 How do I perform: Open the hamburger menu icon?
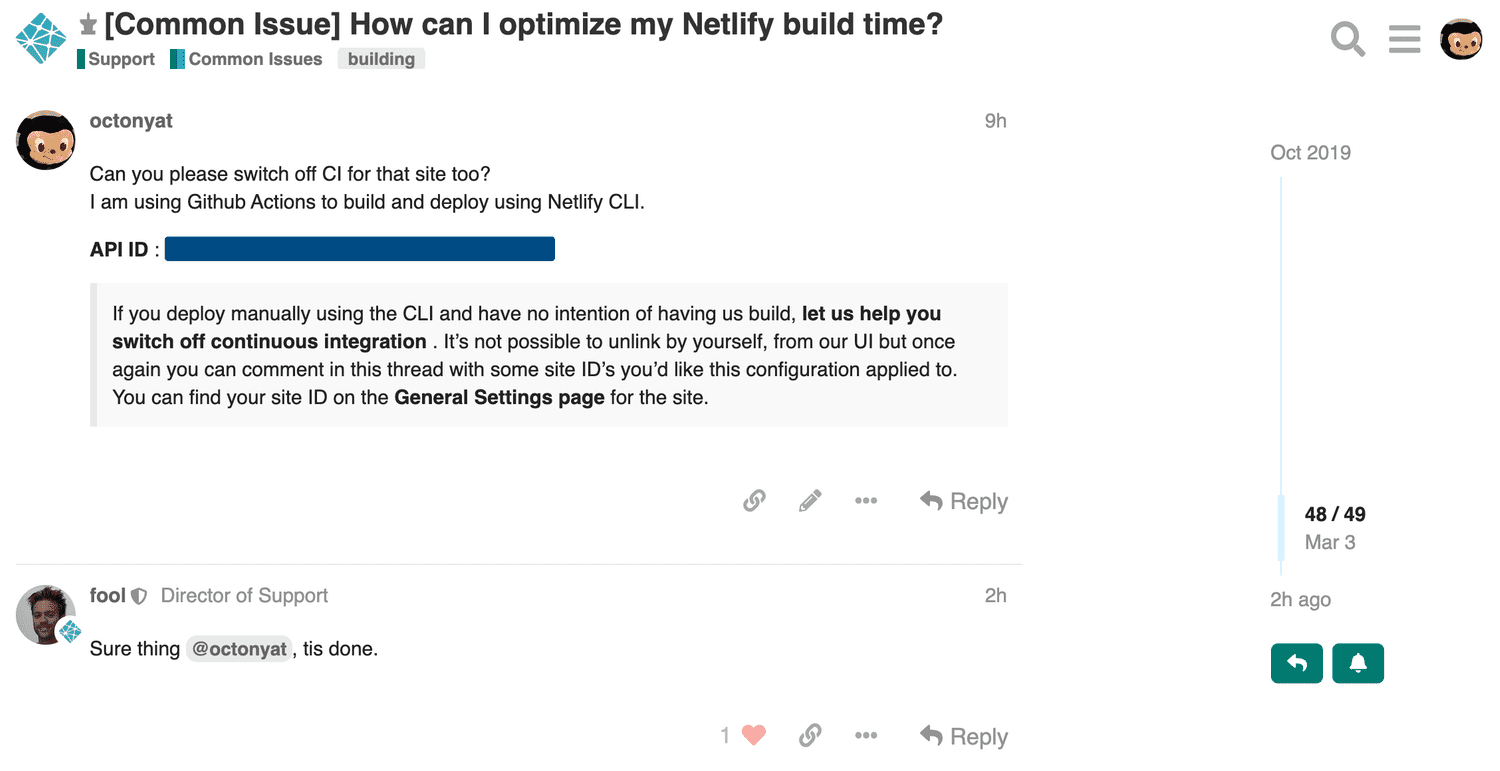(1405, 39)
